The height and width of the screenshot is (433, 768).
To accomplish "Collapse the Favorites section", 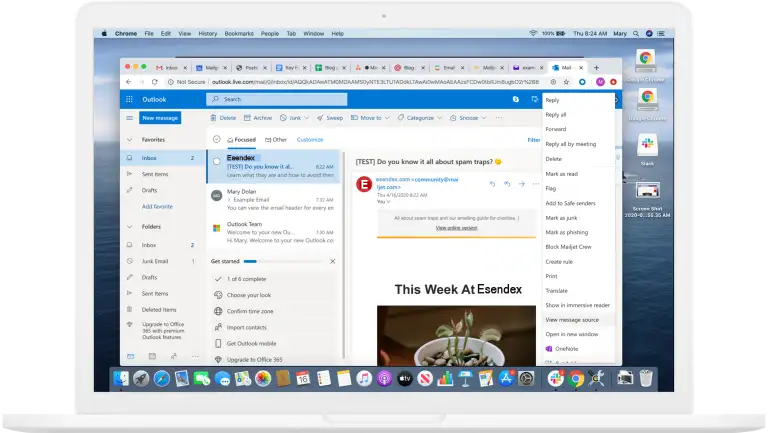I will [x=129, y=140].
